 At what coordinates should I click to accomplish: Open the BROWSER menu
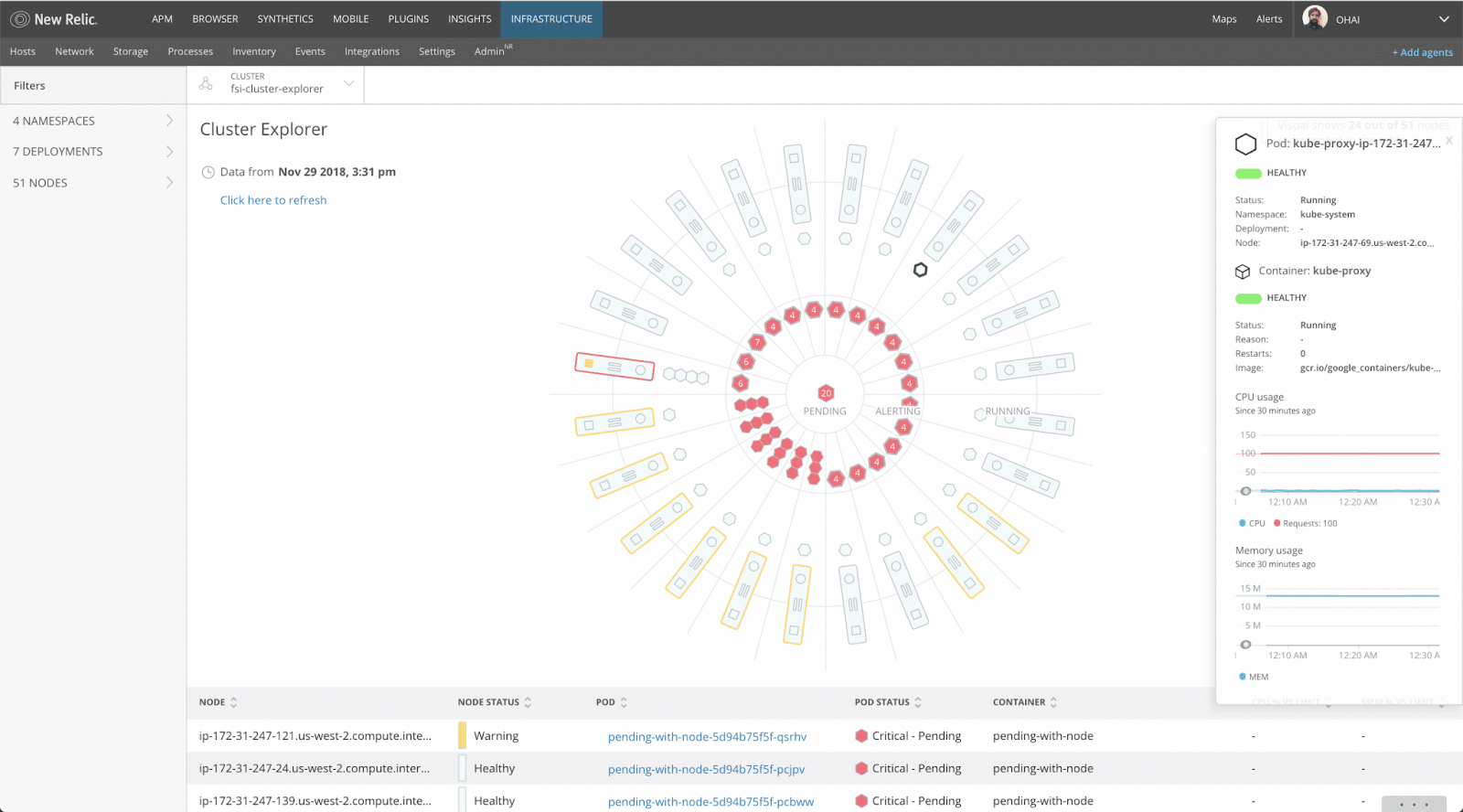(x=215, y=19)
